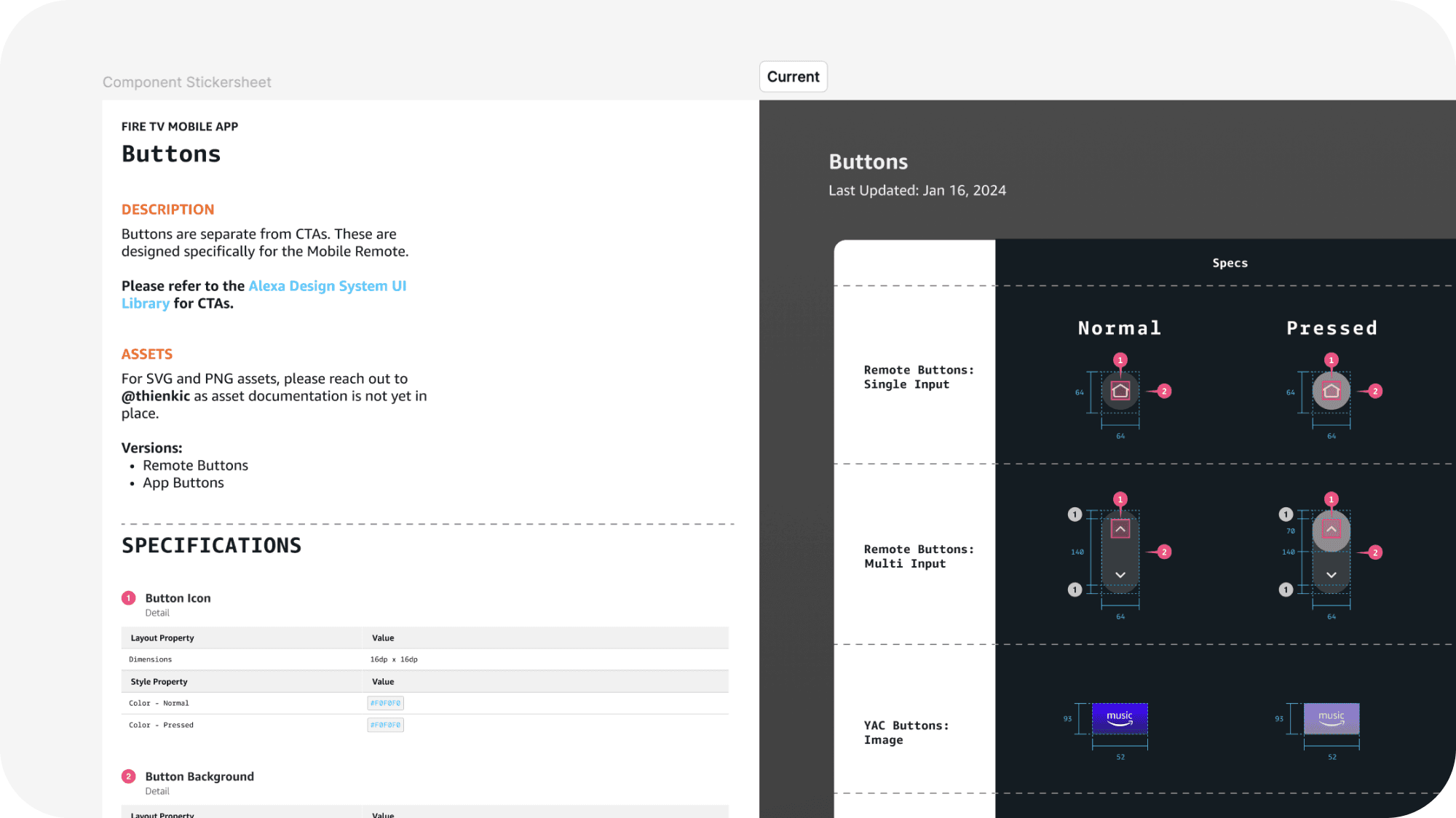Click the Normal Amazon Music image button
Viewport: 1456px width, 818px height.
point(1120,718)
